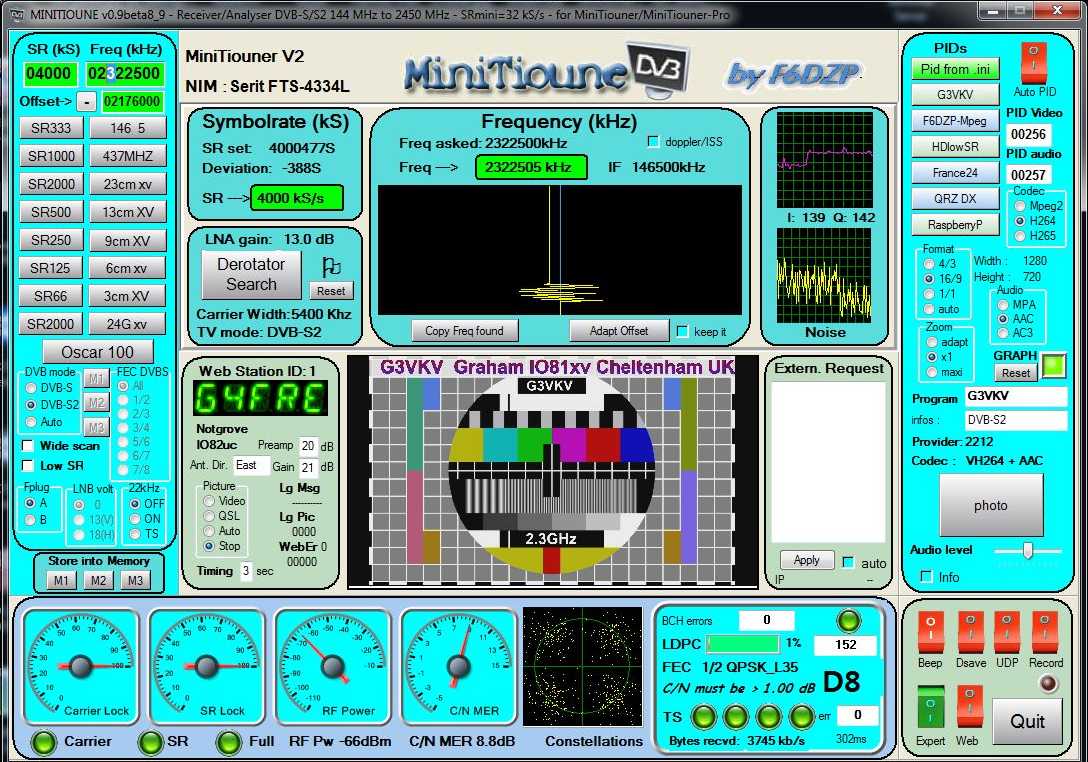Screen dimensions: 1088x762
Task: Click the SR Lock gauge
Action: (x=207, y=667)
